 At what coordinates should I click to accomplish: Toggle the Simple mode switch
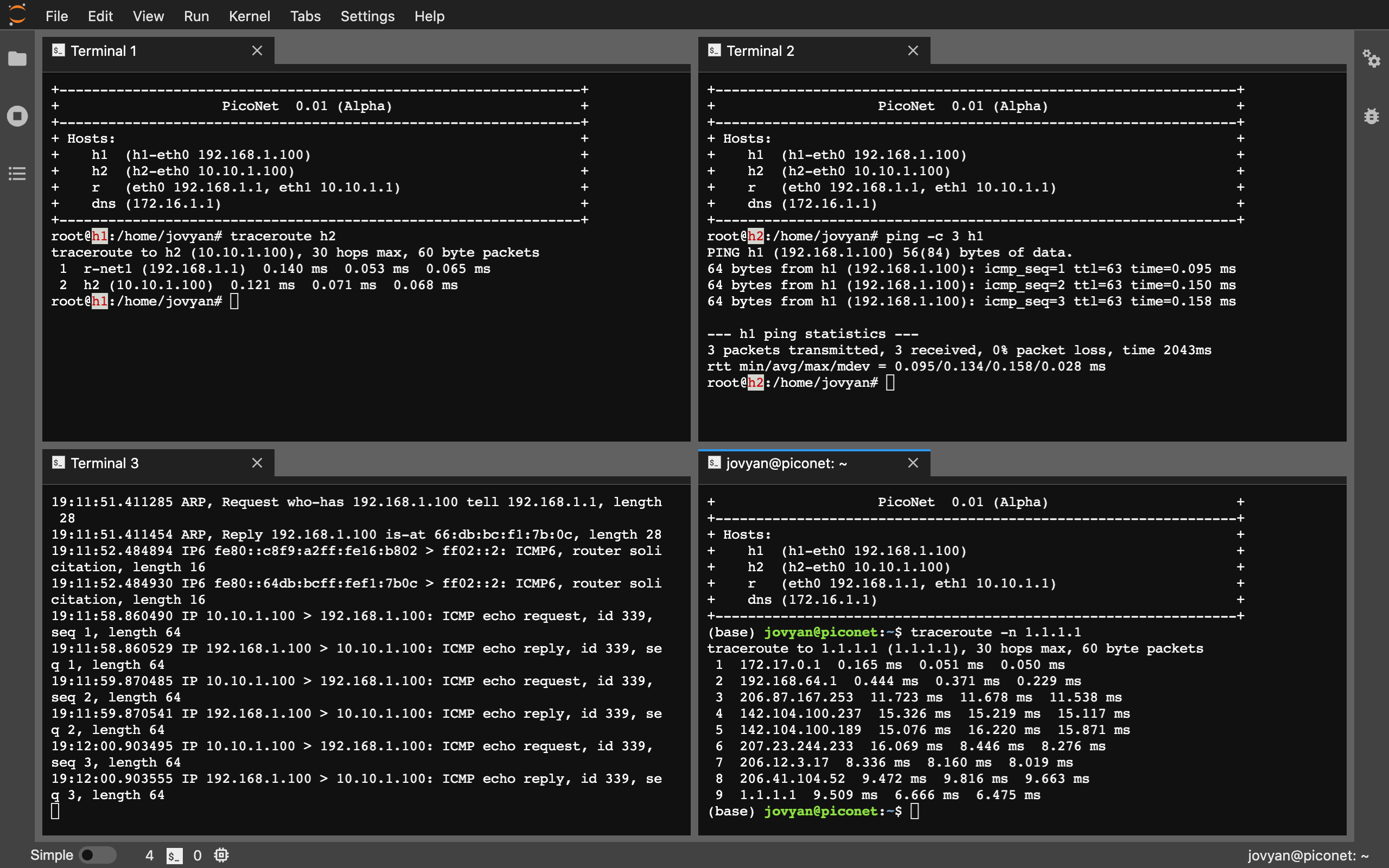click(98, 854)
